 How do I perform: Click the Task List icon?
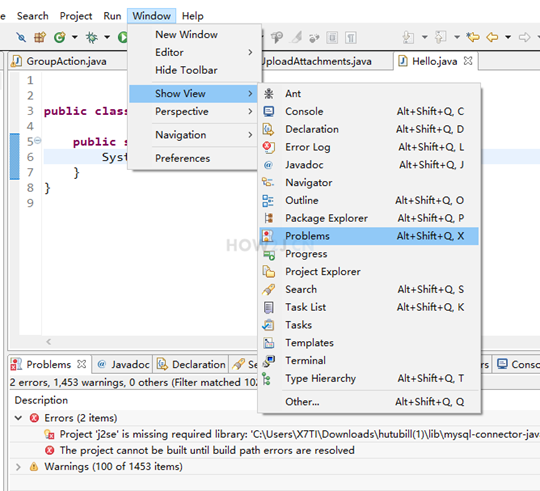[269, 307]
